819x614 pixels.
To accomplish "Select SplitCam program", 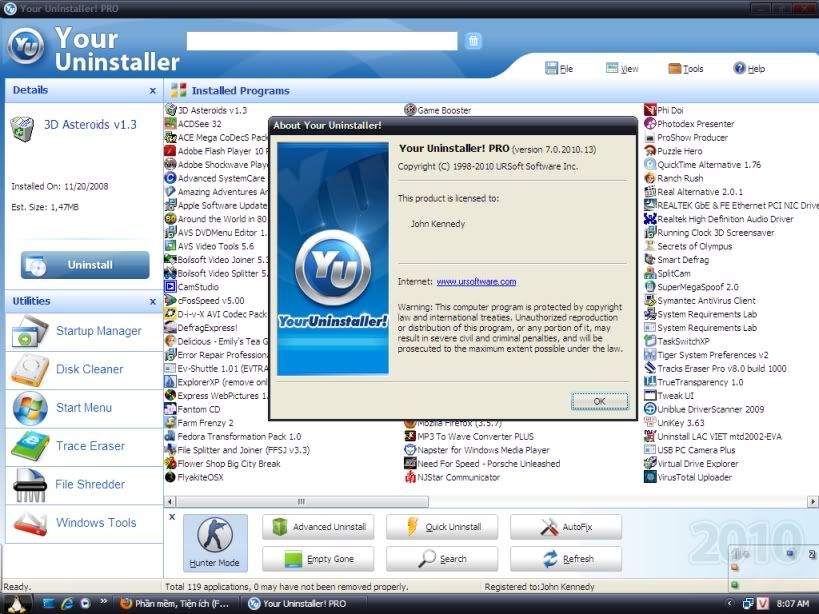I will (x=668, y=273).
